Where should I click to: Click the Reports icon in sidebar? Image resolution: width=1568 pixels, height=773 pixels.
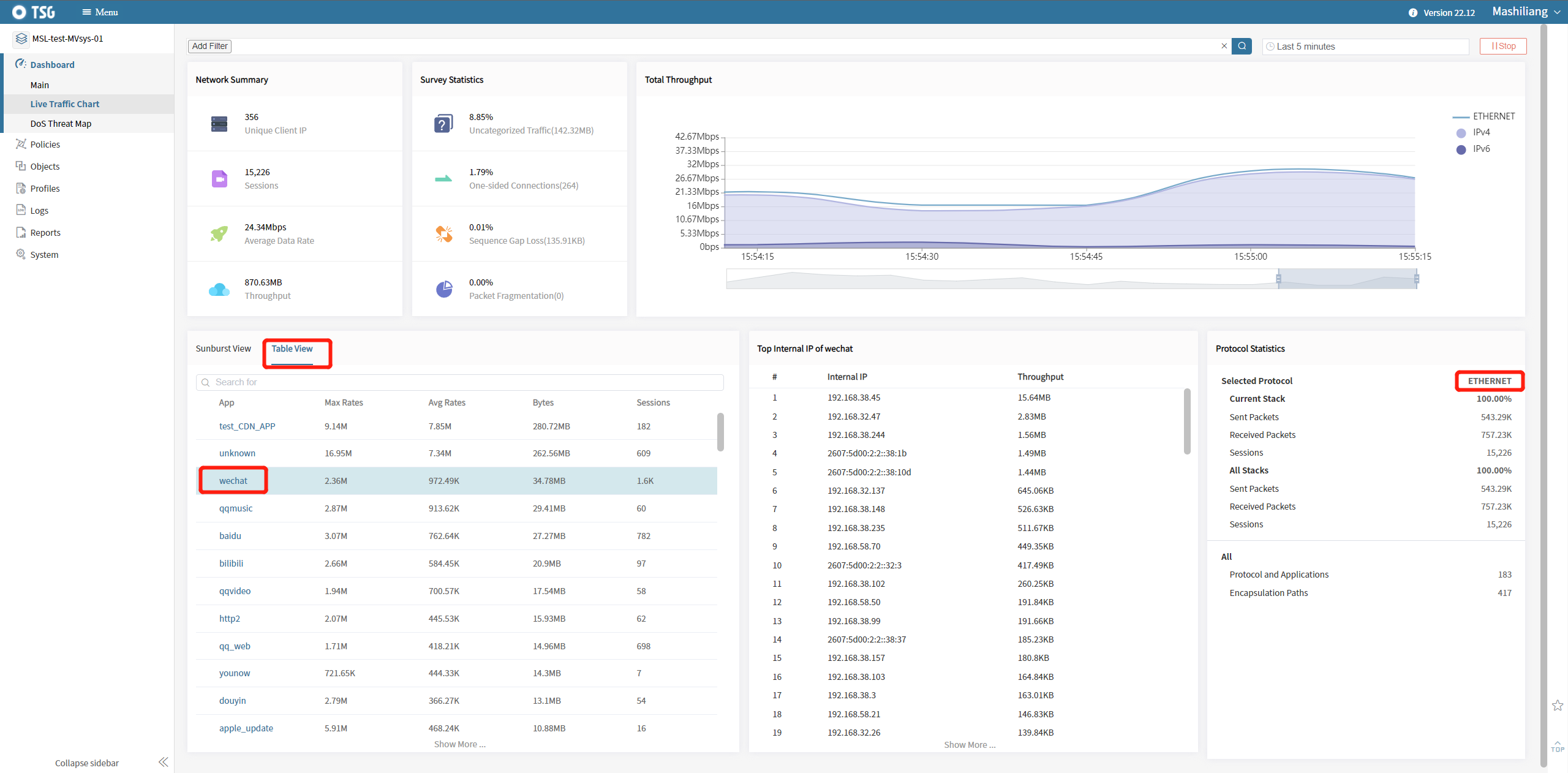tap(21, 232)
